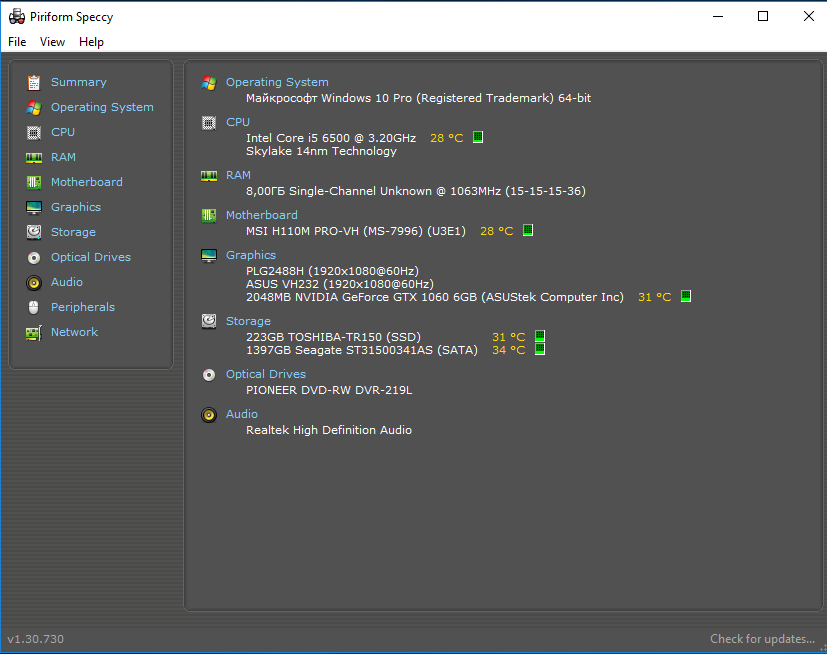Viewport: 827px width, 654px height.
Task: Click the Summary clipboard icon in sidebar
Action: [x=34, y=82]
